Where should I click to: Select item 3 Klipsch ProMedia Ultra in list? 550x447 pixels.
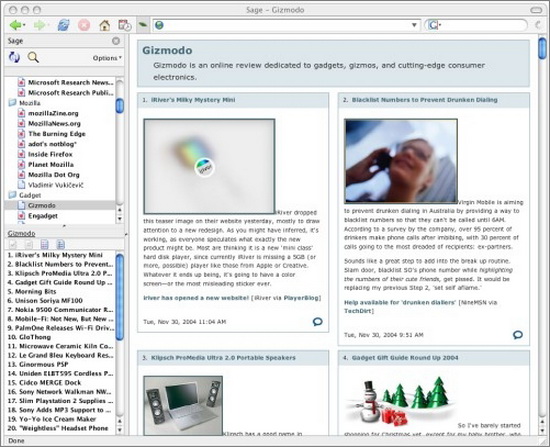(60, 273)
